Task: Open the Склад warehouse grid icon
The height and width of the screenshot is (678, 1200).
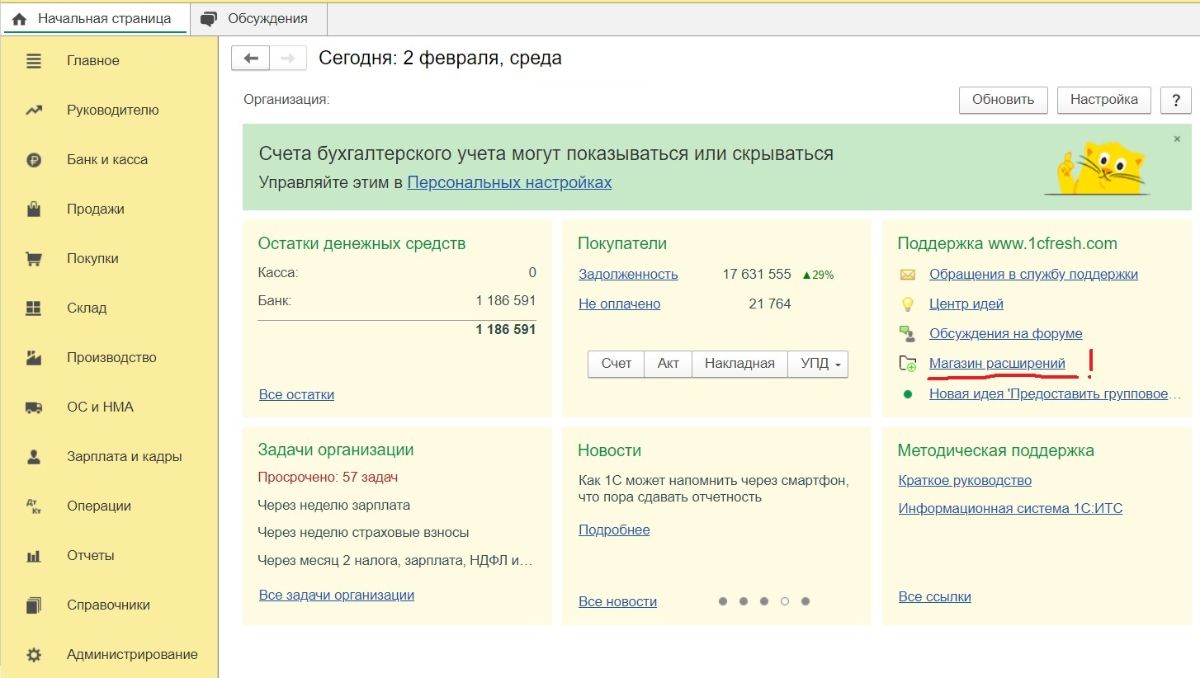Action: pyautogui.click(x=34, y=308)
